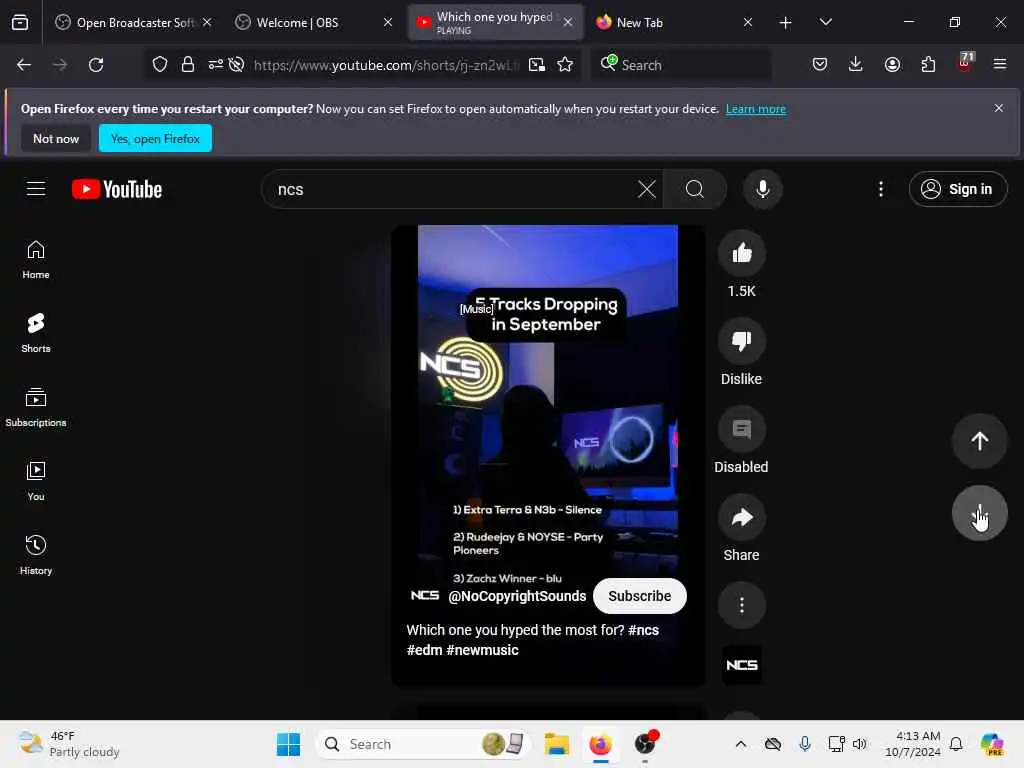The image size is (1024, 768).
Task: Show hidden system tray icons
Action: [741, 744]
